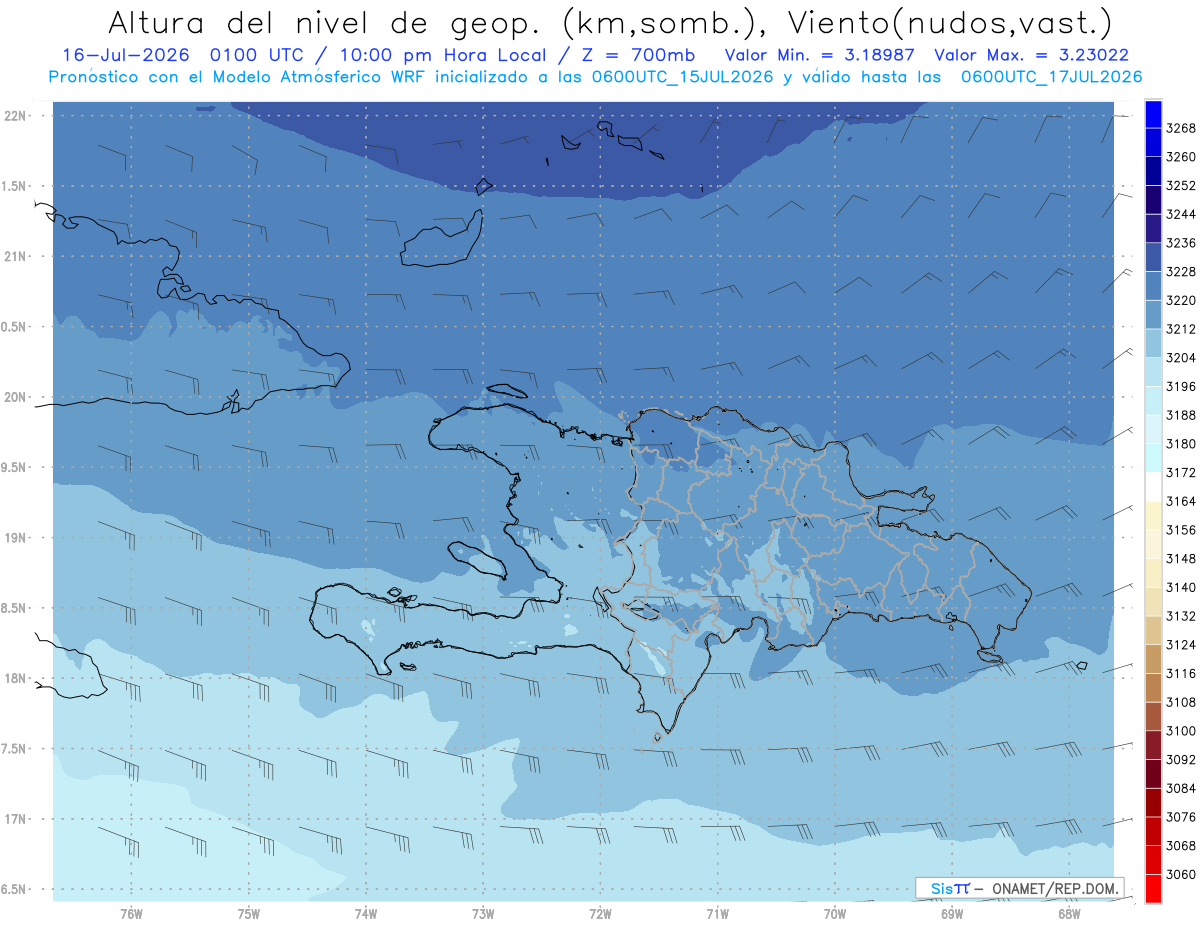This screenshot has width=1200, height=927.
Task: Click the "75W" longitude label
Action: coord(248,914)
